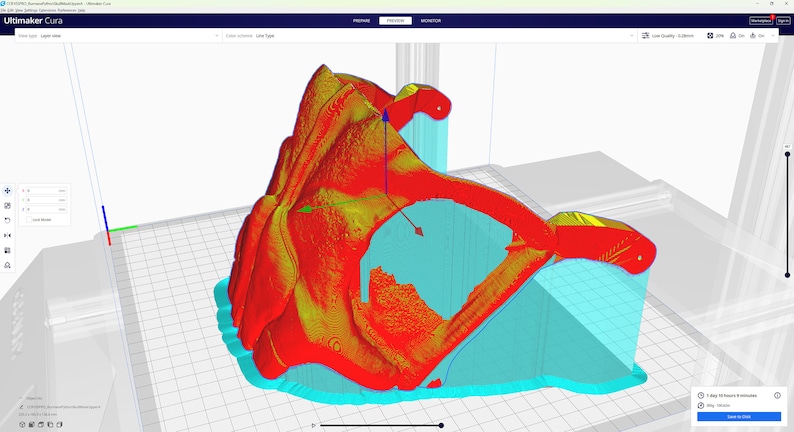
Task: Switch to right side view icon
Action: click(59, 424)
